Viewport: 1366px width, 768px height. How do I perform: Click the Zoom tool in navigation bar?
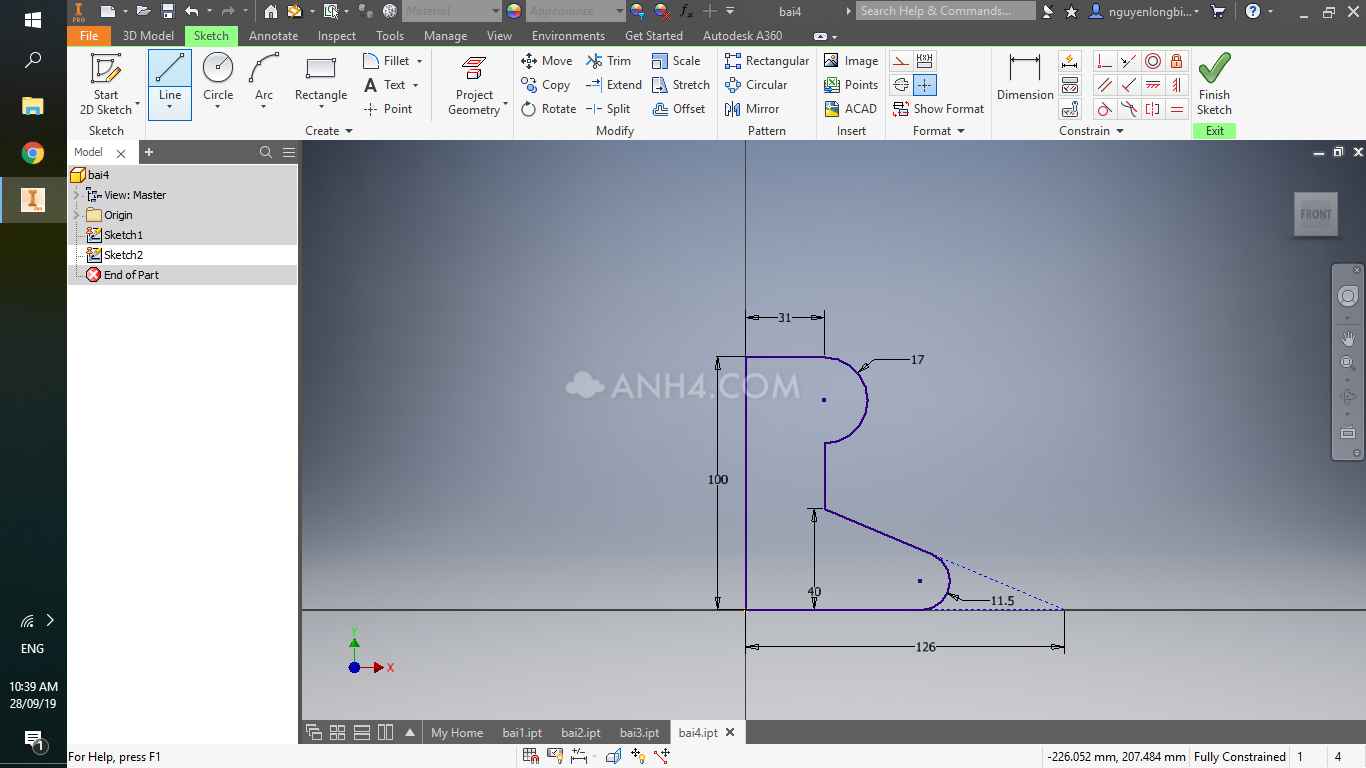pyautogui.click(x=1348, y=363)
